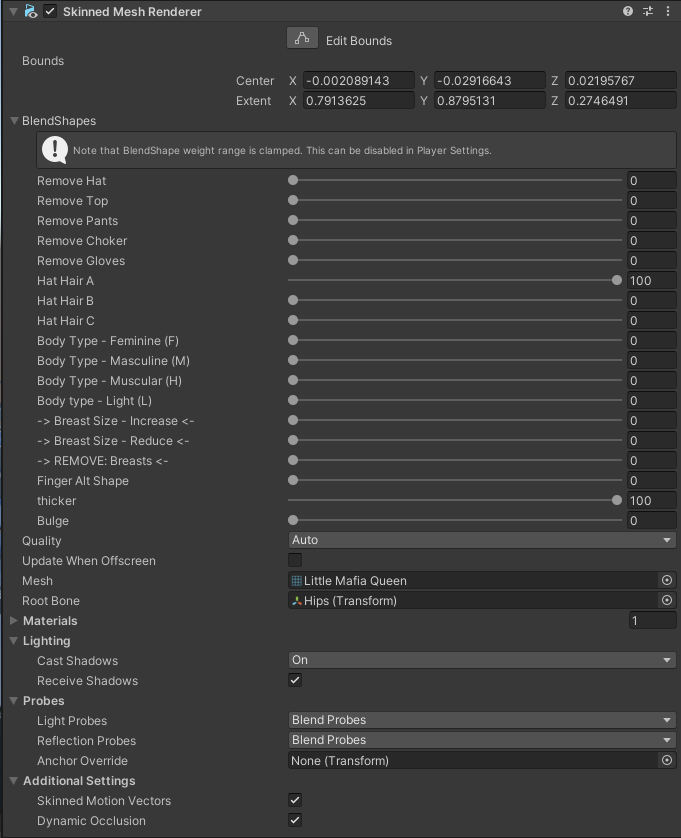Image resolution: width=681 pixels, height=838 pixels.
Task: Expand the Materials section
Action: 14,621
